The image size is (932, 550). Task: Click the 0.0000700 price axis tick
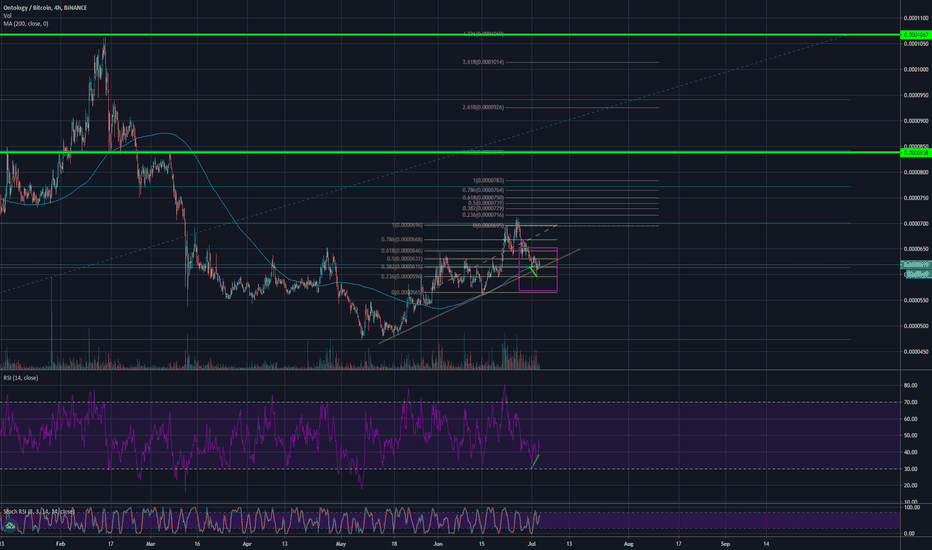(916, 224)
